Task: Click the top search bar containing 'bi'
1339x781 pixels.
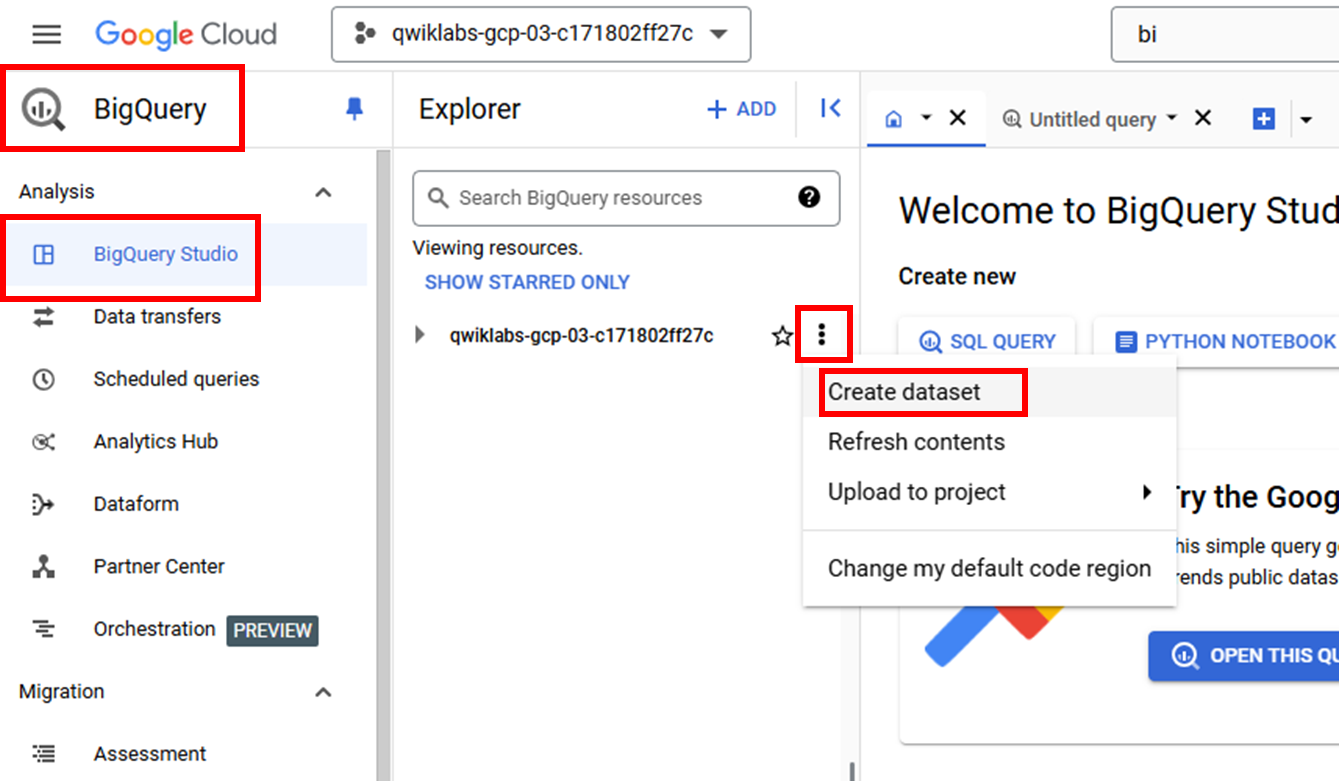Action: (x=1225, y=35)
